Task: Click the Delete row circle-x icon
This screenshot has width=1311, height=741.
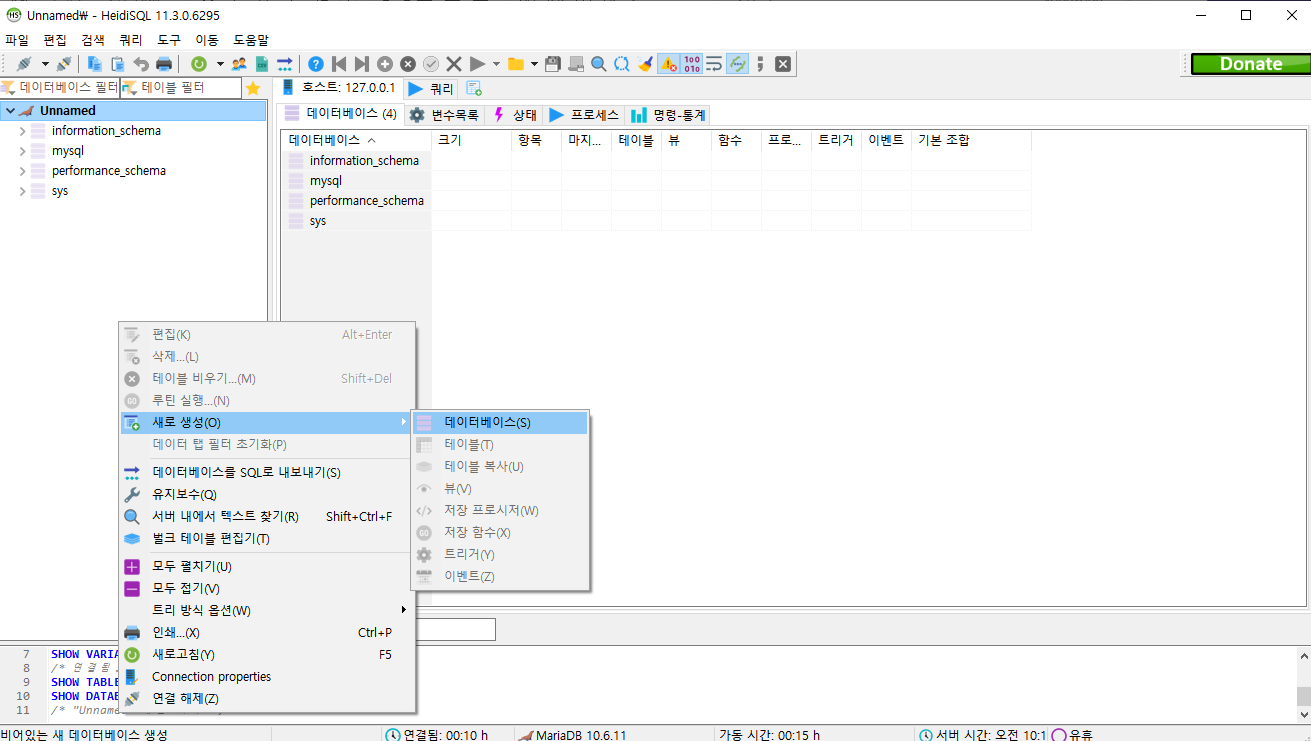Action: 408,63
